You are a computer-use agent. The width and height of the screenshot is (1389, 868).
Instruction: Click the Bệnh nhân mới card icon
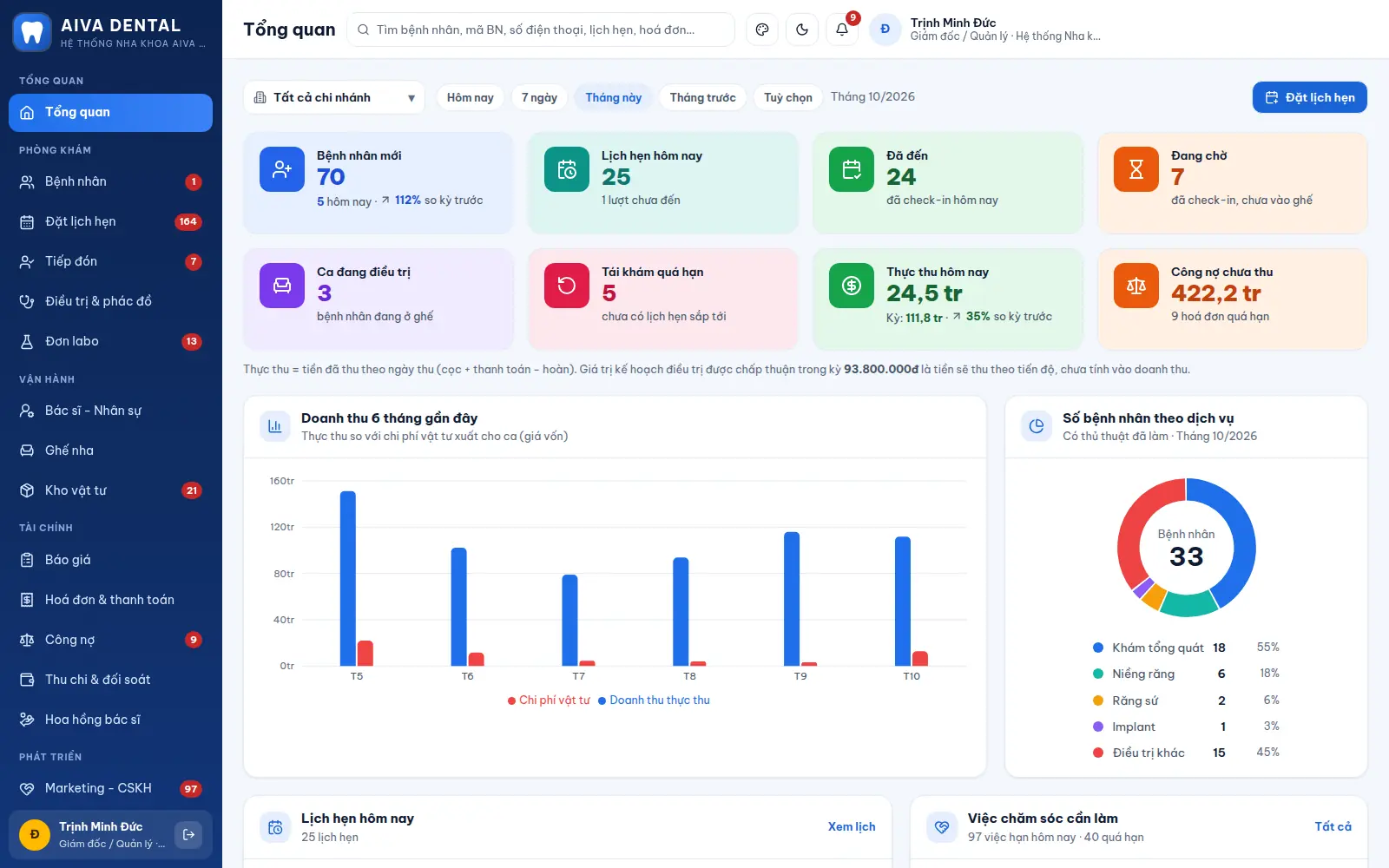(282, 169)
